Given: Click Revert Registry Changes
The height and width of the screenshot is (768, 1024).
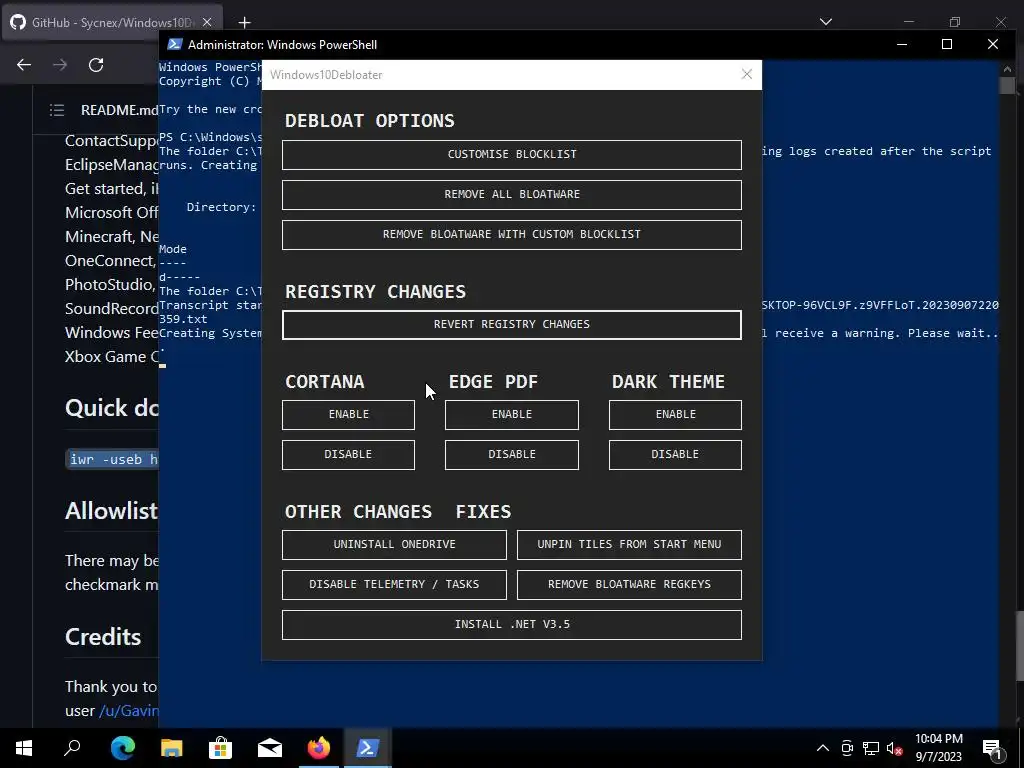Looking at the screenshot, I should [x=511, y=325].
